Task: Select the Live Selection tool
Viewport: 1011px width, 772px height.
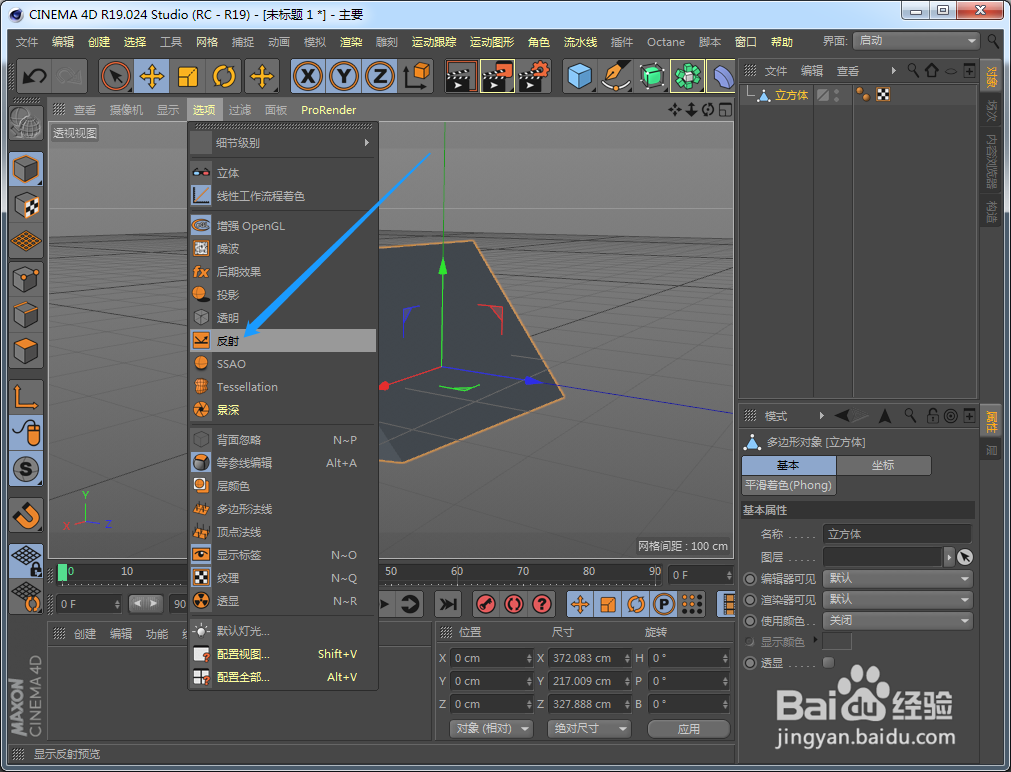Action: point(116,76)
